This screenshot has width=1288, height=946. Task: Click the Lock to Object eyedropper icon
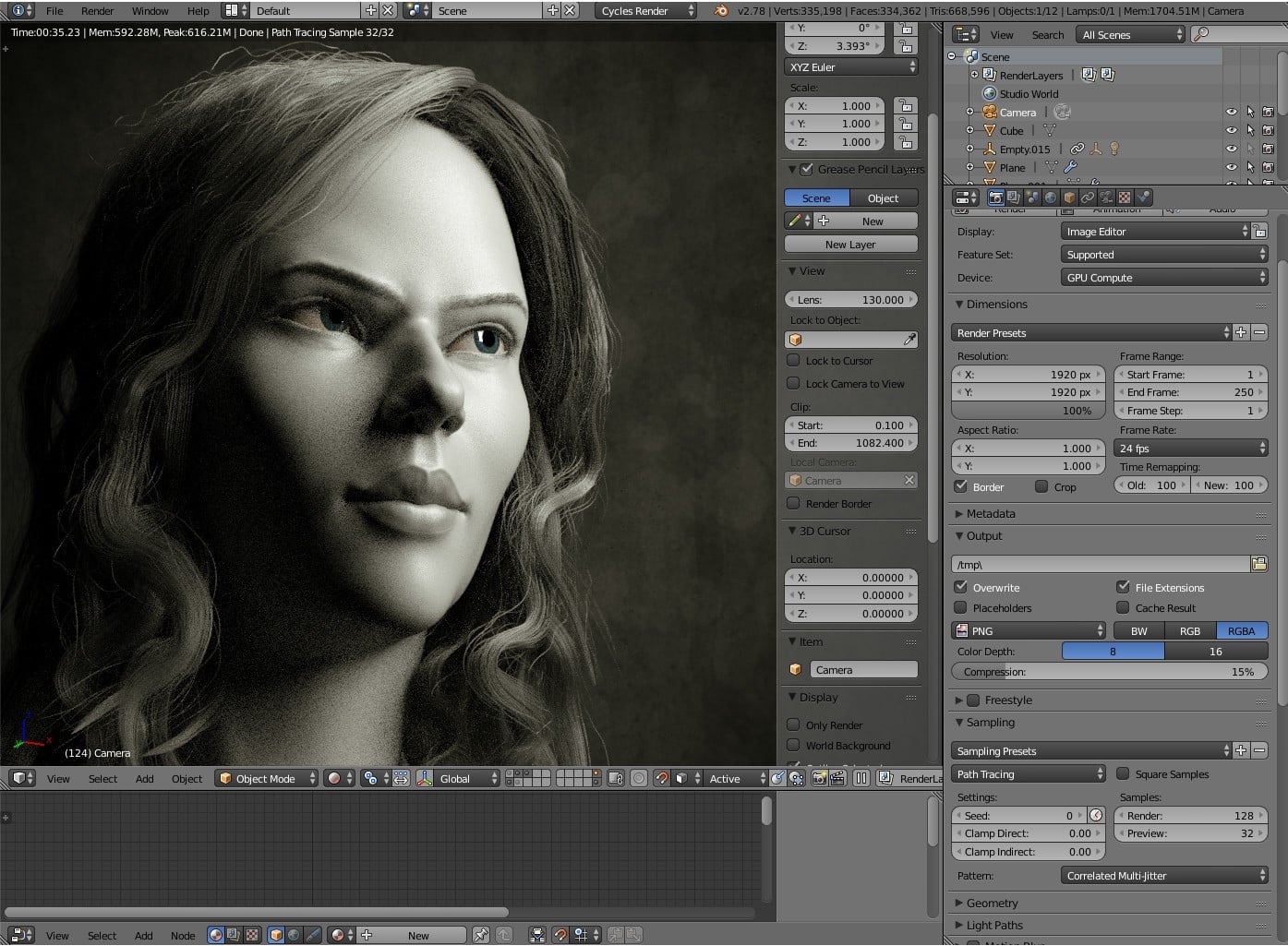(909, 340)
